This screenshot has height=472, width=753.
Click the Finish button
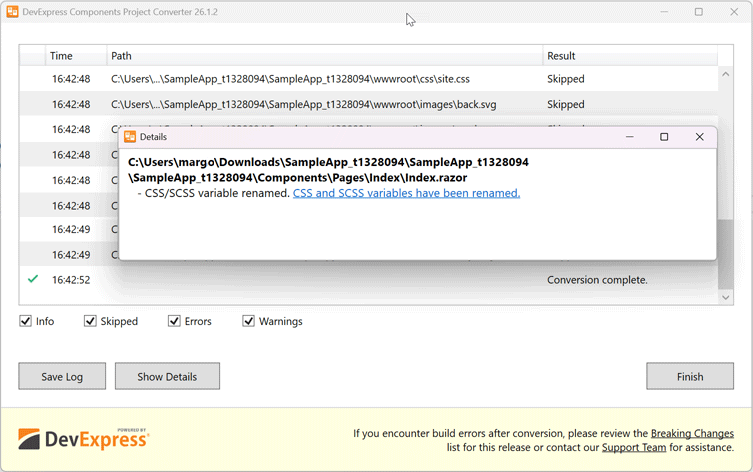690,376
